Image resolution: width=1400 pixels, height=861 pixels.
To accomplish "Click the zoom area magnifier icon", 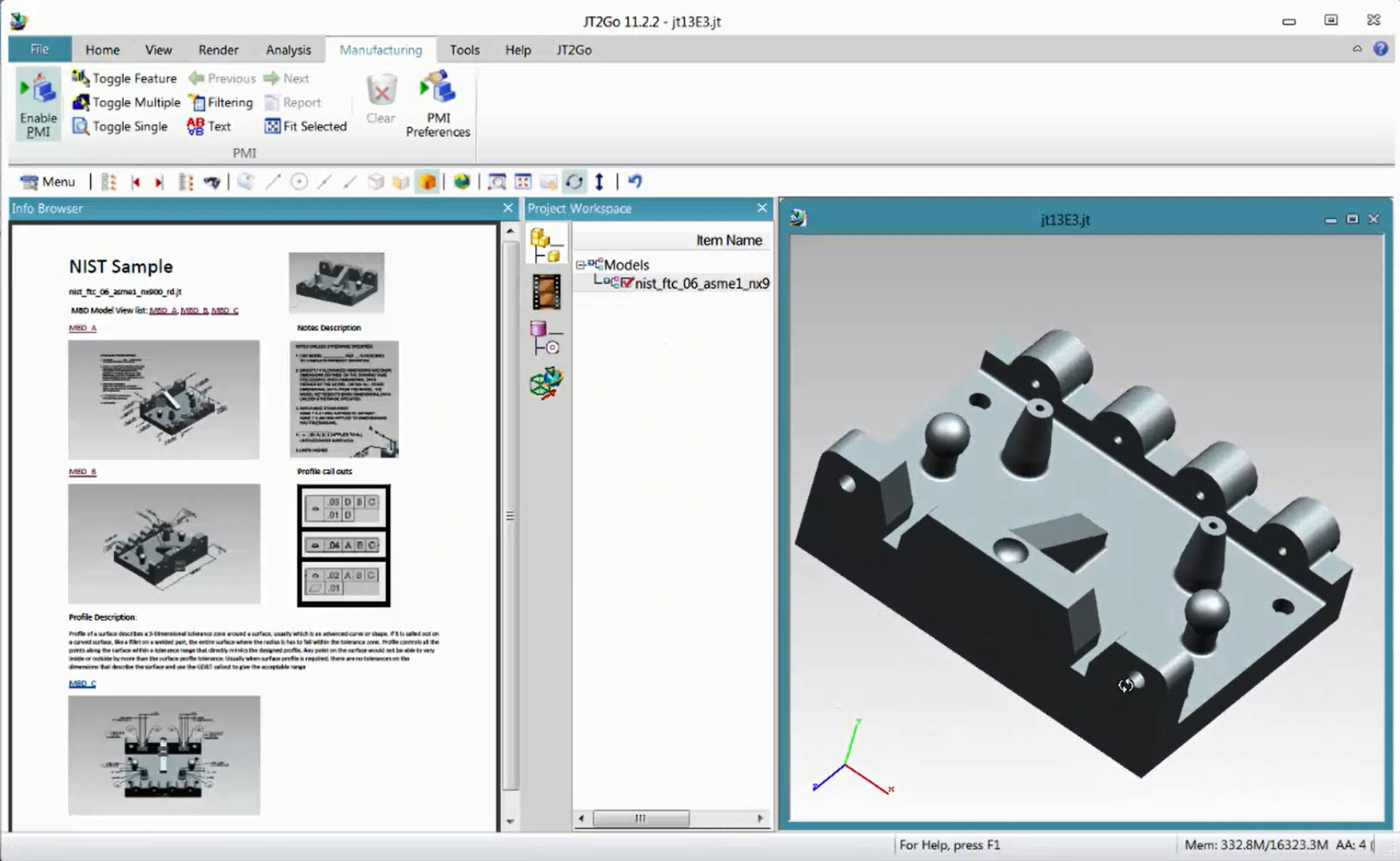I will (x=497, y=182).
